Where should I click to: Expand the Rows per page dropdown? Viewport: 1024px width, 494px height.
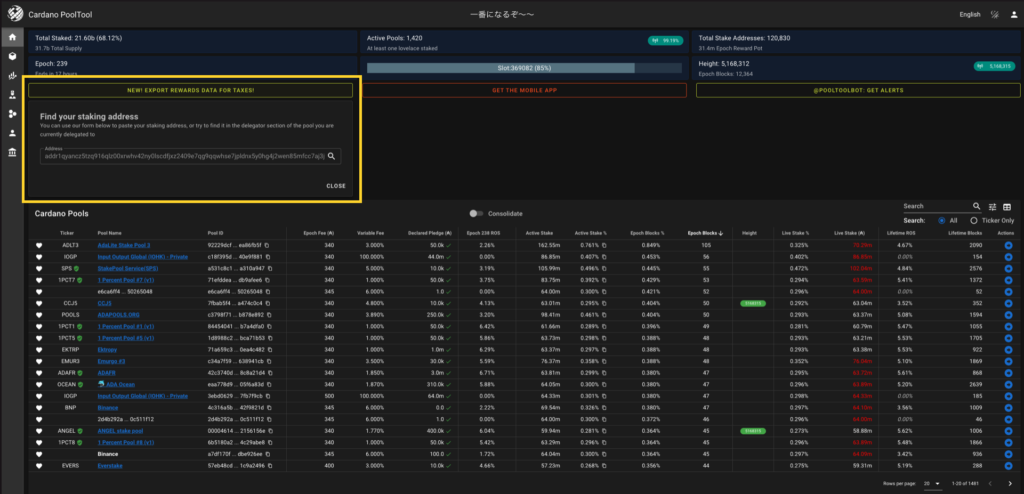click(x=932, y=483)
